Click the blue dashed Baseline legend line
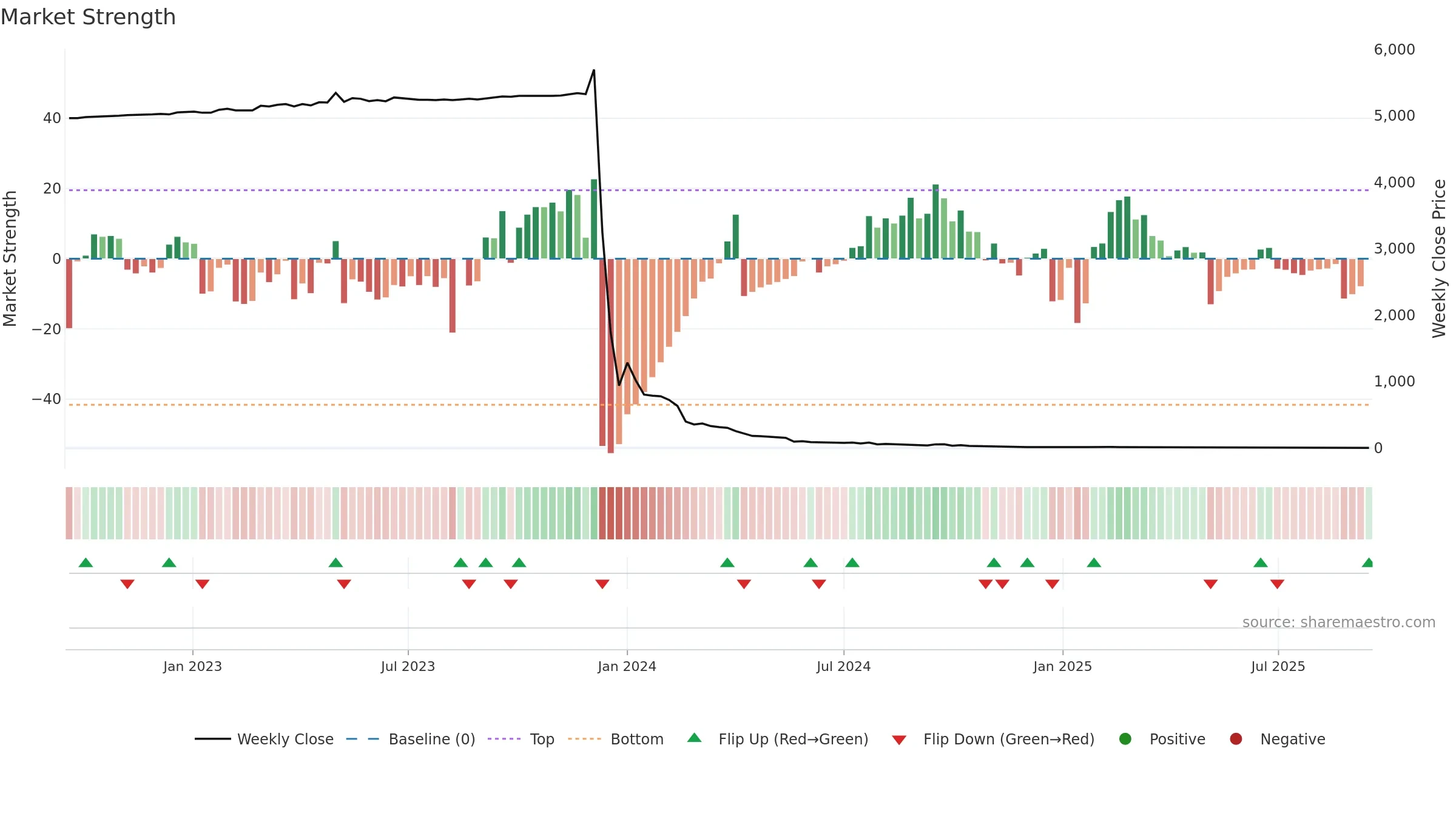 click(x=363, y=739)
